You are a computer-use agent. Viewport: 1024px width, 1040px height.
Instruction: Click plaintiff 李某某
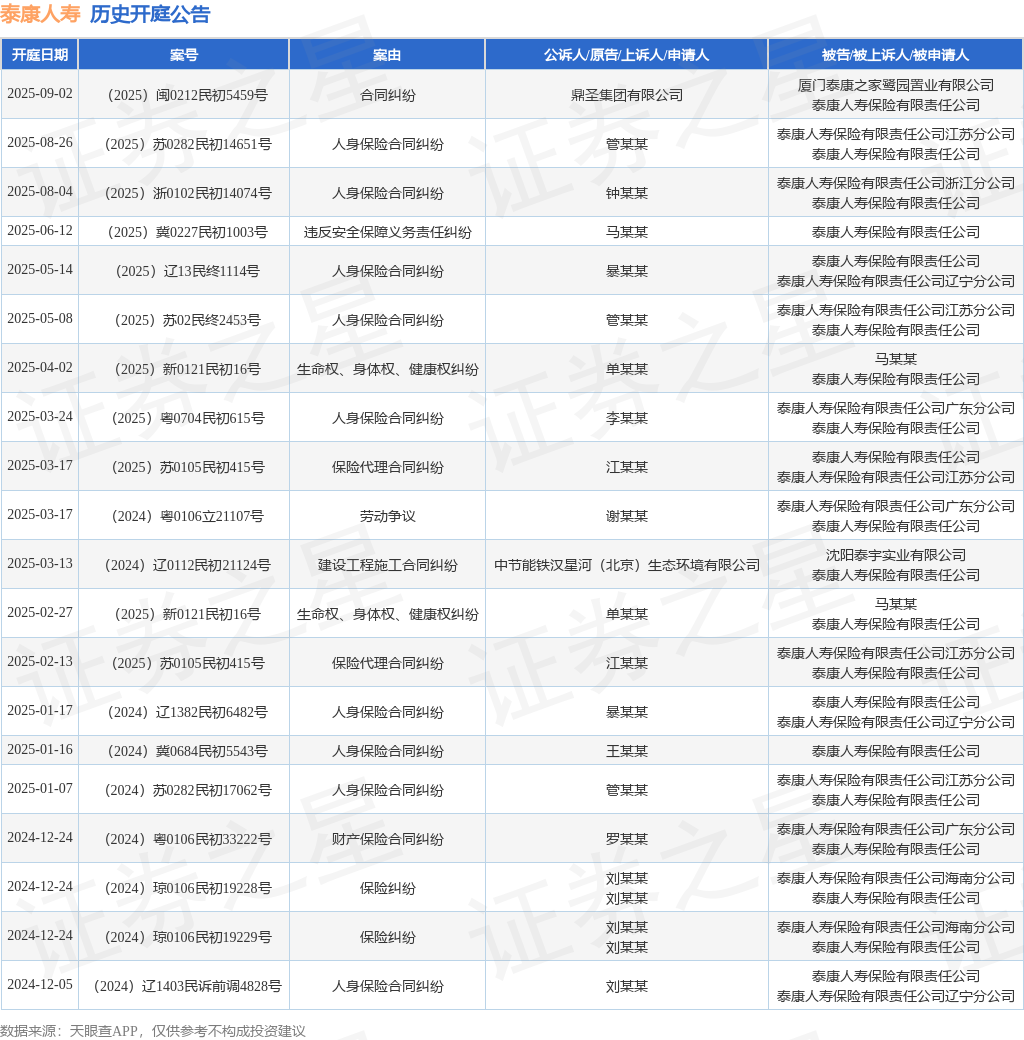[x=627, y=419]
